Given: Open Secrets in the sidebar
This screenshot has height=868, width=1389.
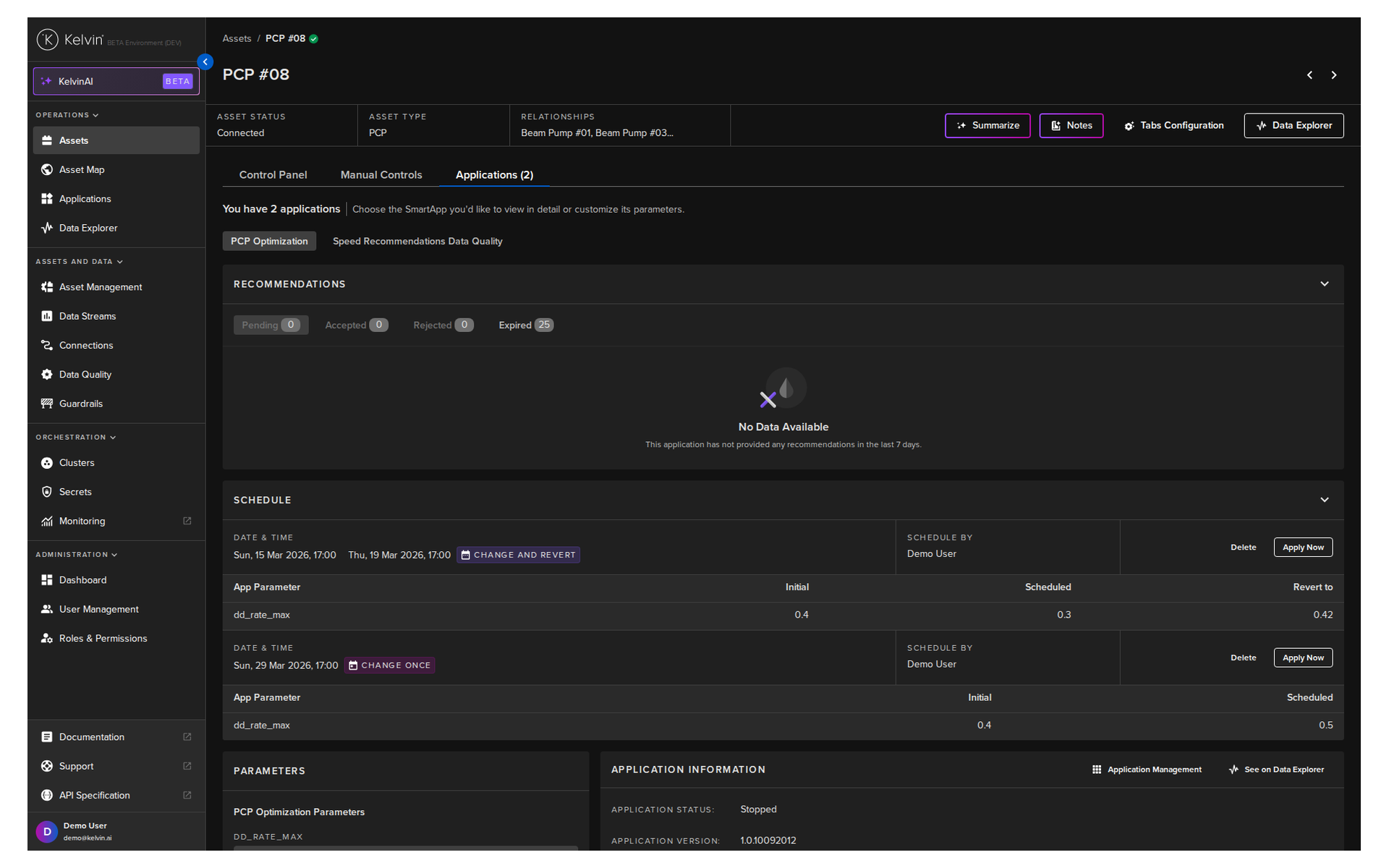Looking at the screenshot, I should tap(75, 492).
